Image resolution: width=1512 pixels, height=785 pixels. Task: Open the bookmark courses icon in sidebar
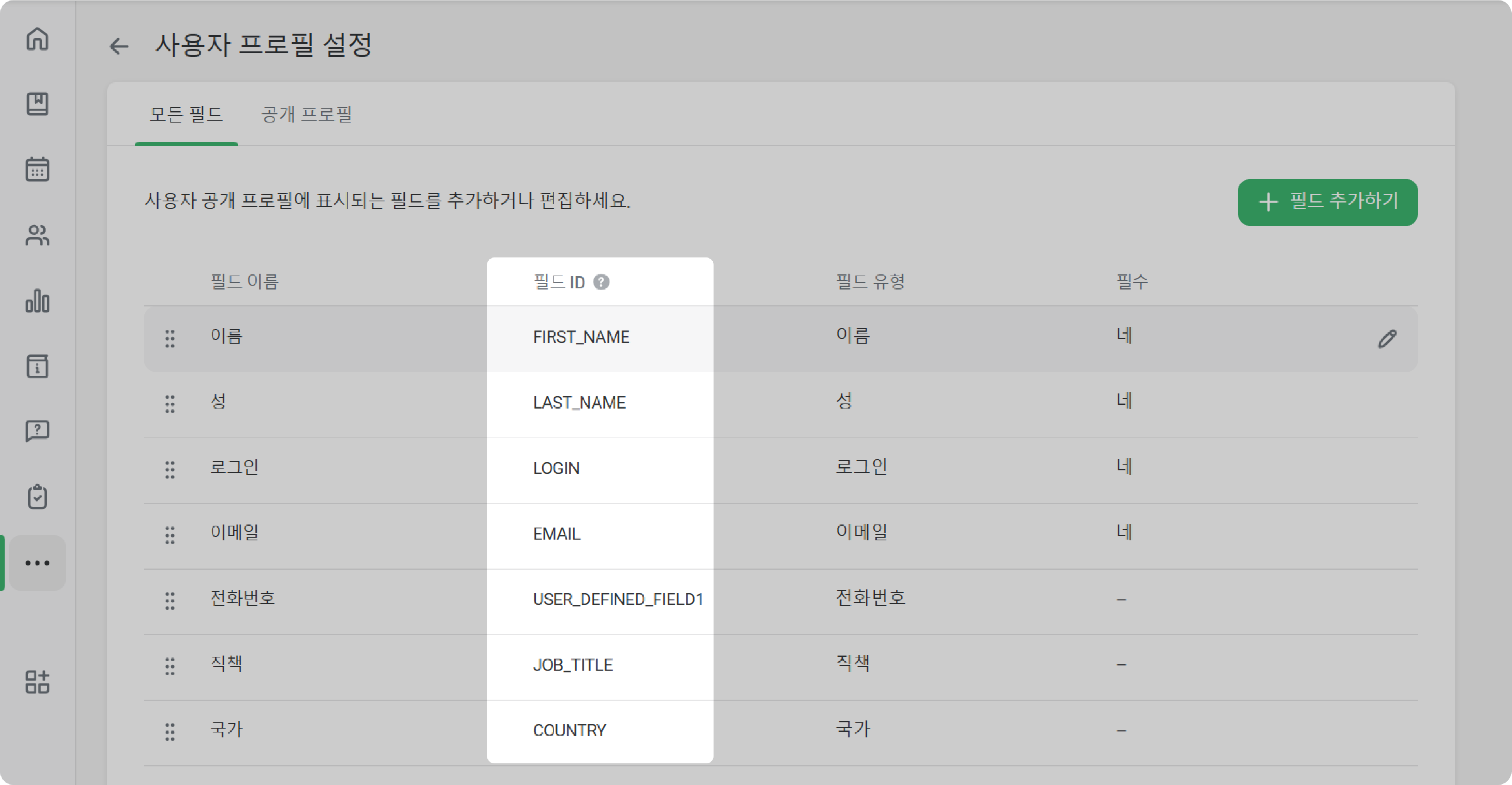(x=38, y=104)
